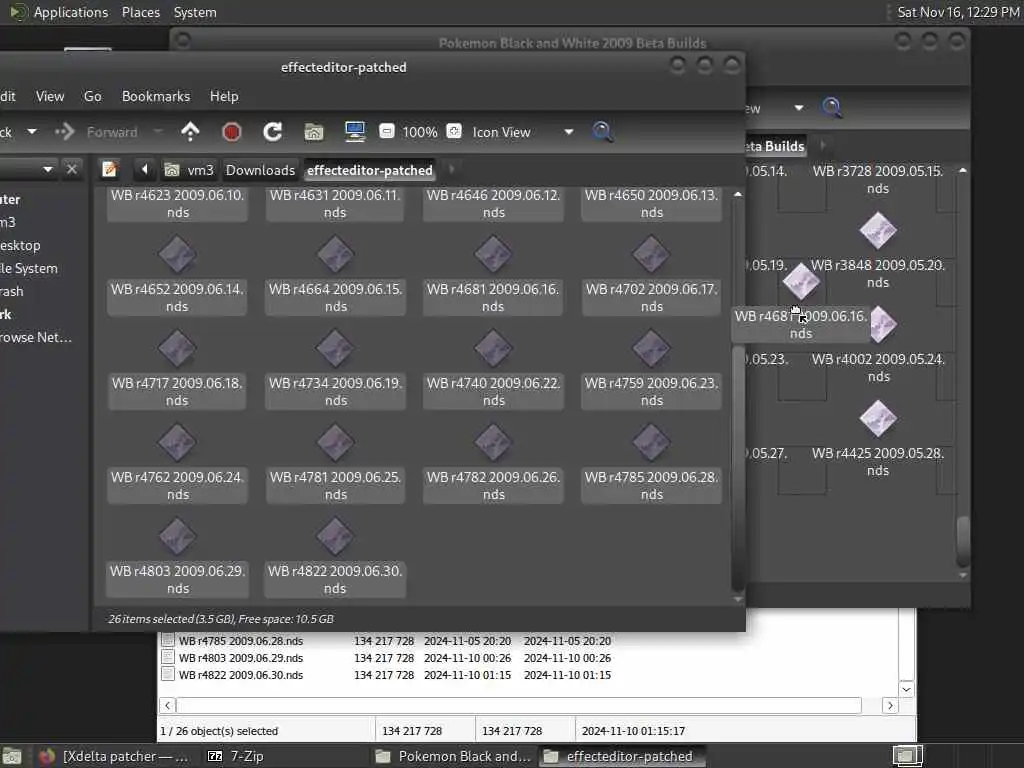Open the Bookmarks menu
Viewport: 1024px width, 768px height.
155,96
